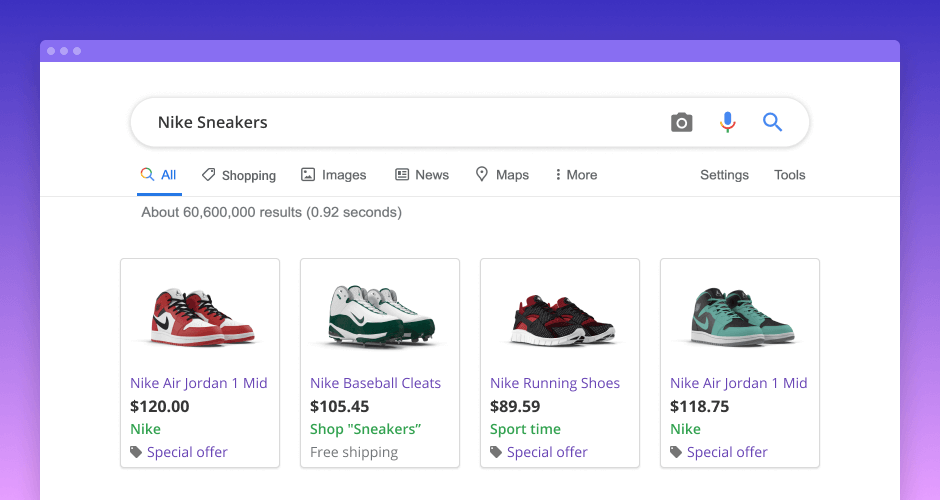Open search Settings
The image size is (940, 500).
point(724,175)
